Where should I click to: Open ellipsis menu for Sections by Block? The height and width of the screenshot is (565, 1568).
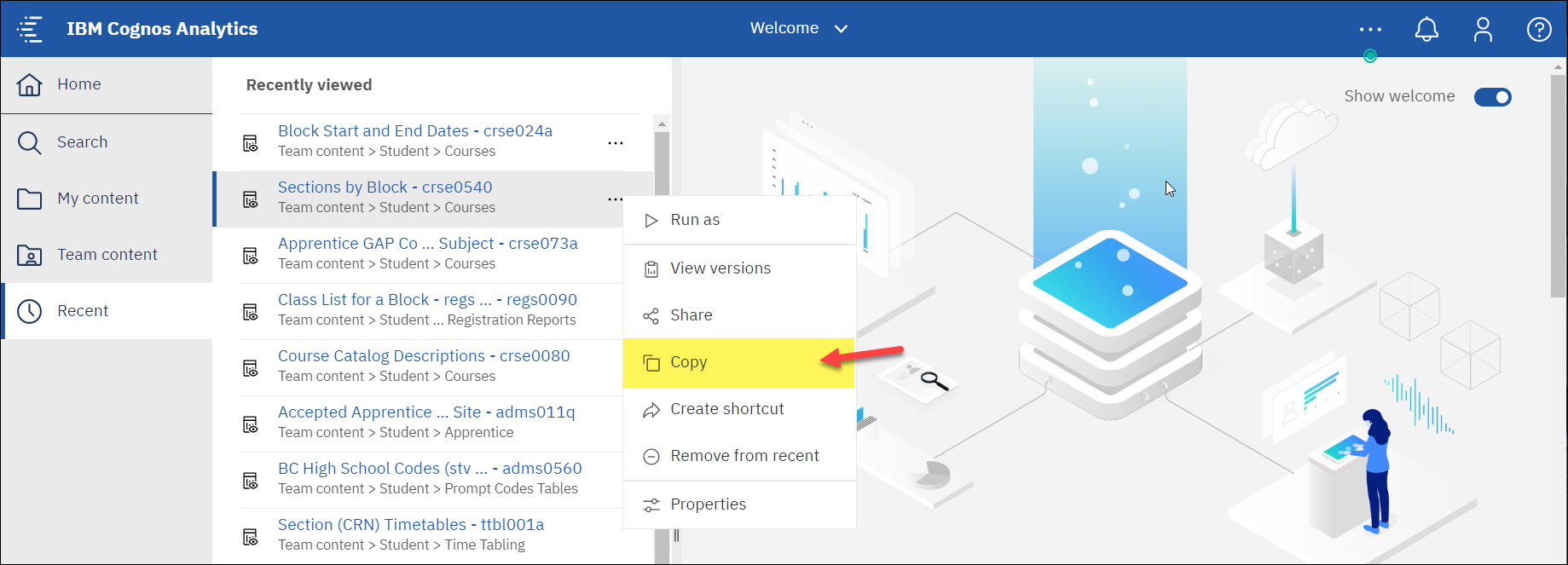pyautogui.click(x=616, y=199)
